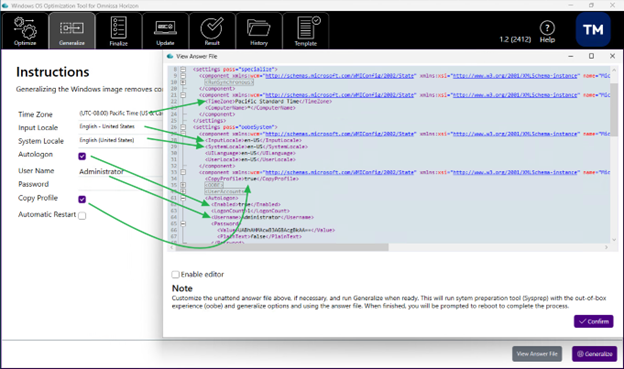Switch to the Finalize tab
624x369 pixels.
pyautogui.click(x=119, y=31)
